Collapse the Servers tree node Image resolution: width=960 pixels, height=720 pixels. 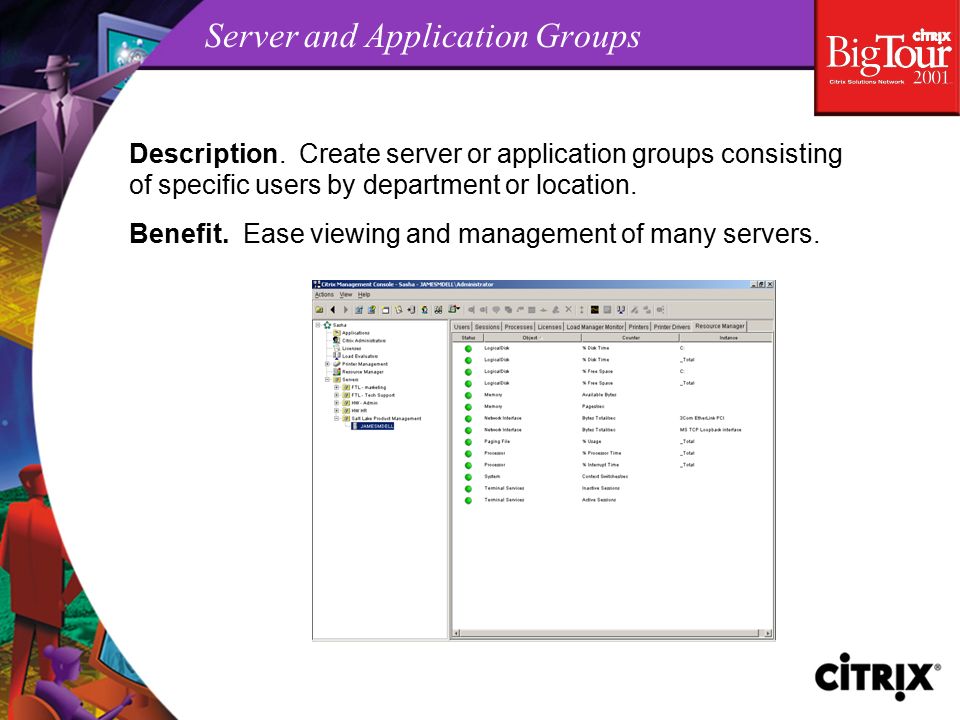tap(327, 380)
